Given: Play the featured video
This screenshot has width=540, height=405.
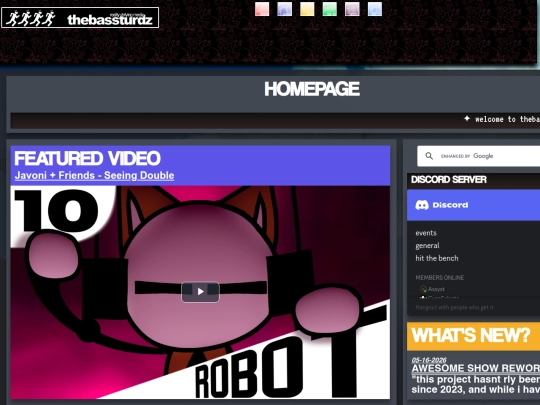Looking at the screenshot, I should [200, 292].
